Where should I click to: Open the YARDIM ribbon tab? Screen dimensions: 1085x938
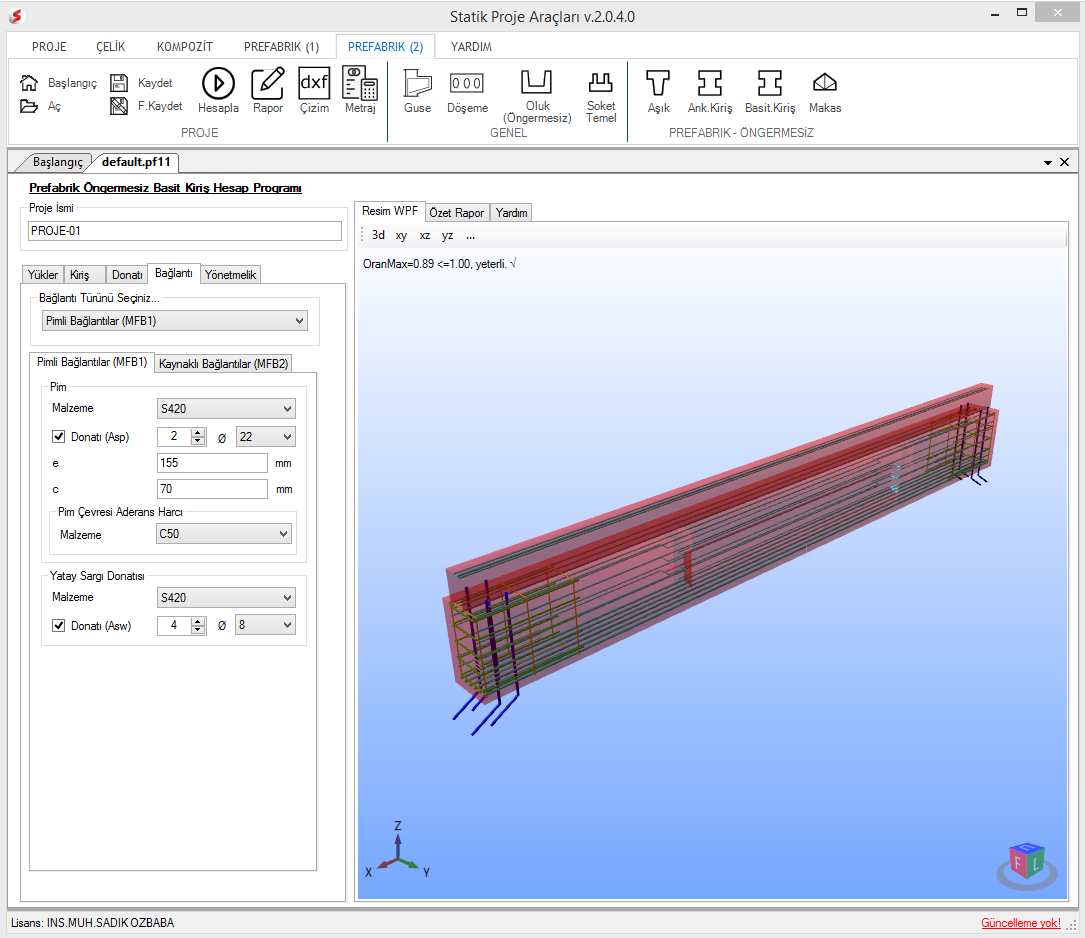(471, 46)
